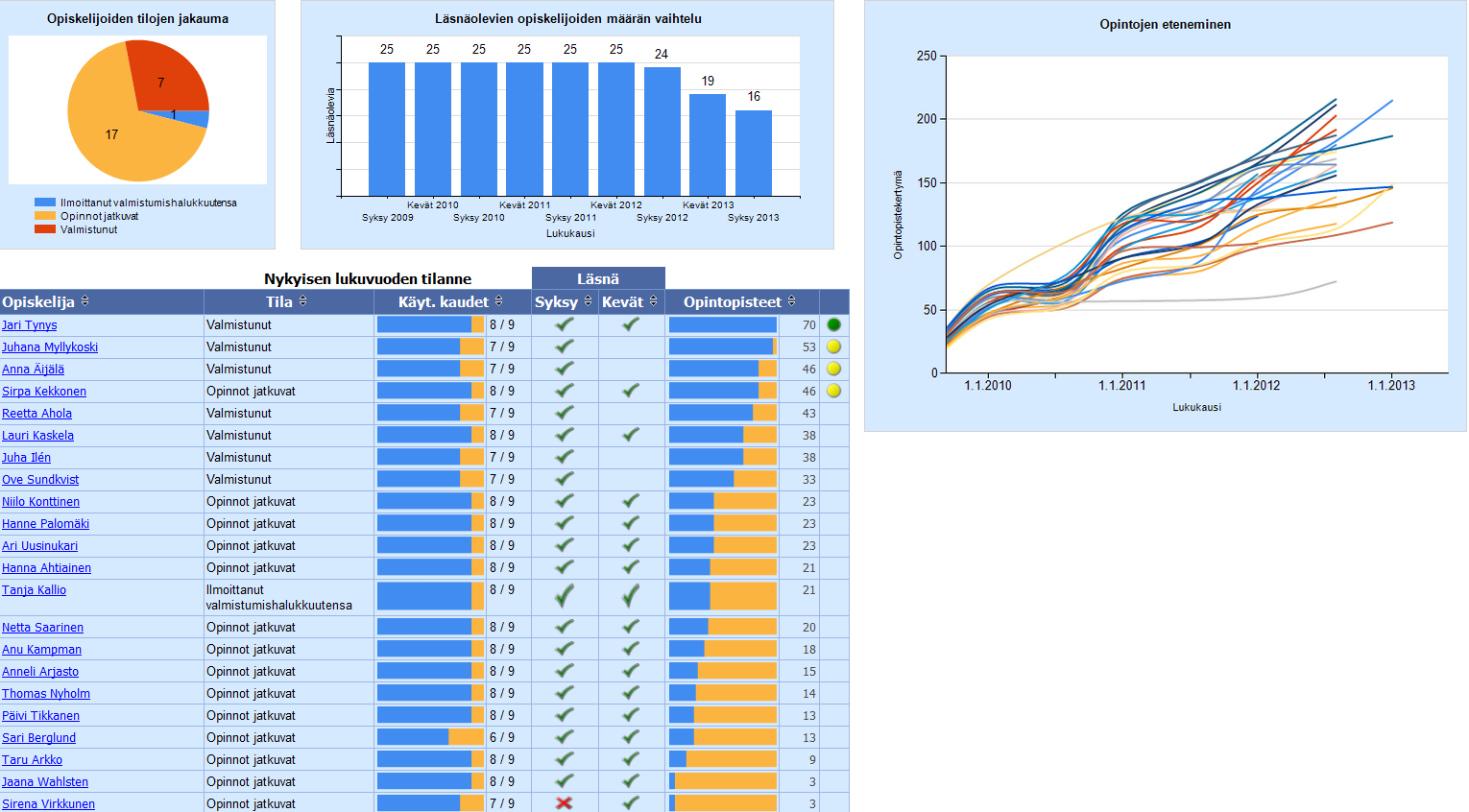Sort table by Opiskelija column arrows
Image resolution: width=1469 pixels, height=812 pixels.
(x=84, y=301)
